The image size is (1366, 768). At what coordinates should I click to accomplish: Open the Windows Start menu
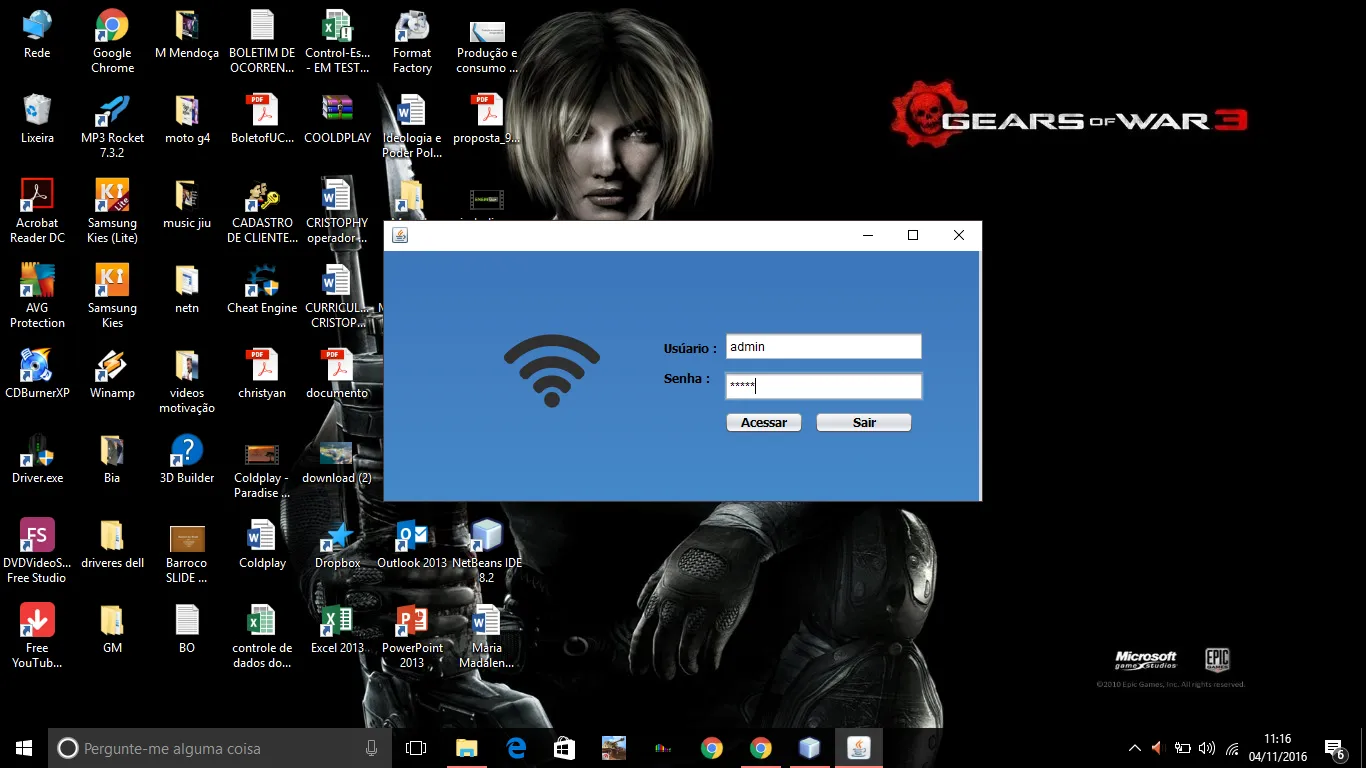tap(24, 748)
